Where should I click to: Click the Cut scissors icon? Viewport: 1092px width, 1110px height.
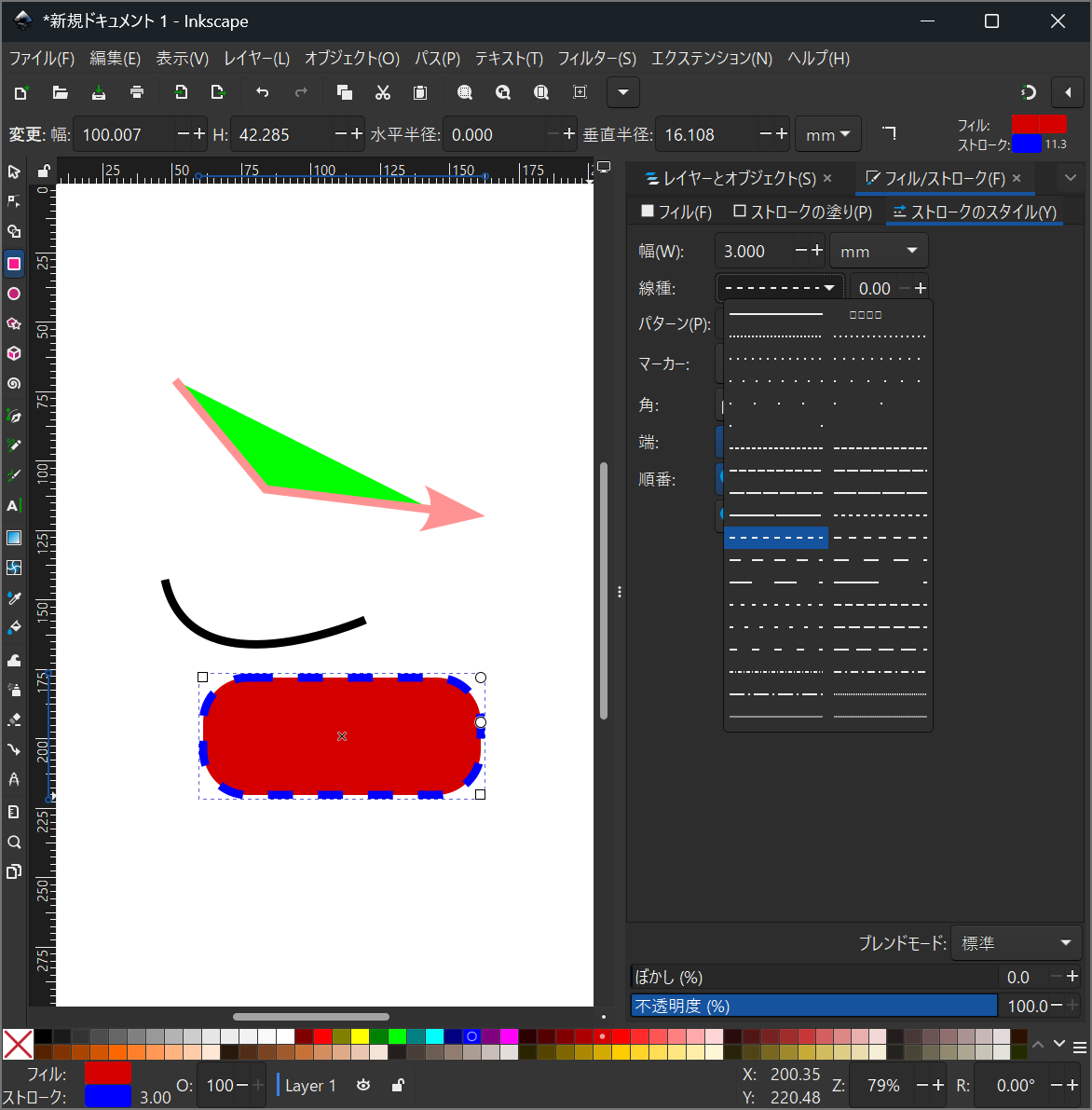pyautogui.click(x=382, y=92)
